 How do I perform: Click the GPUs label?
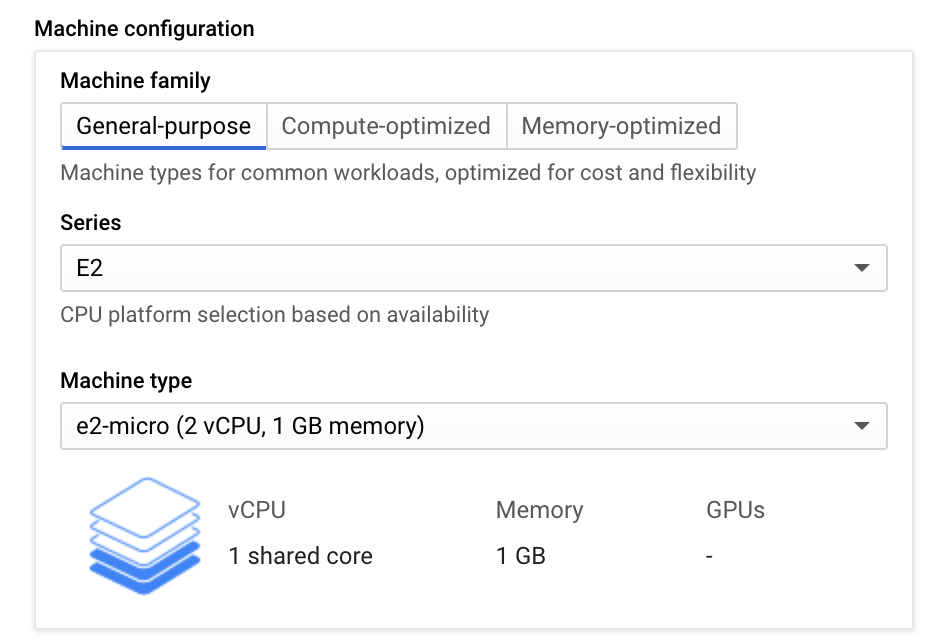pos(735,510)
